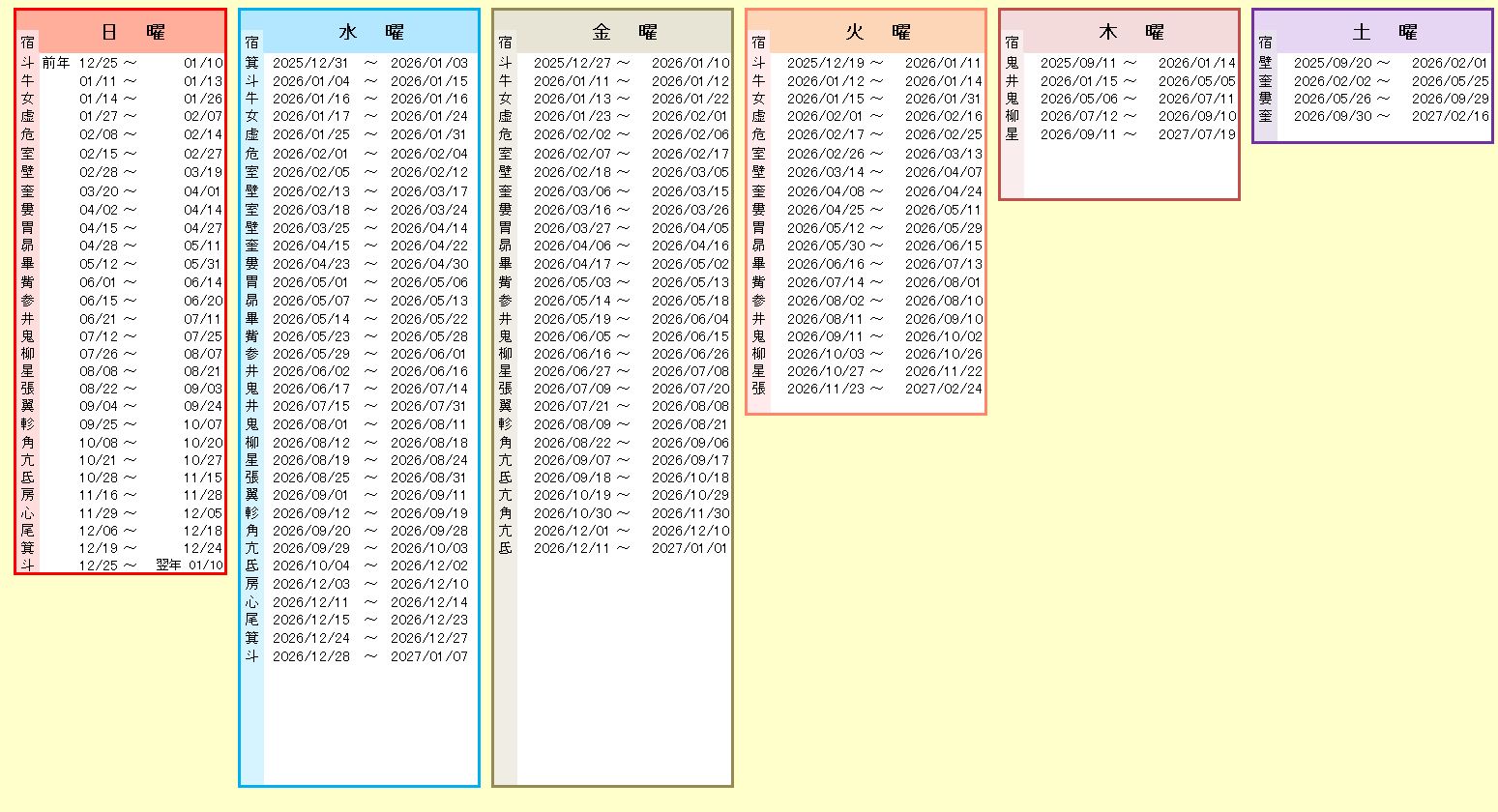
Task: Click the 宿 label in 木曜 table
Action: [1012, 42]
